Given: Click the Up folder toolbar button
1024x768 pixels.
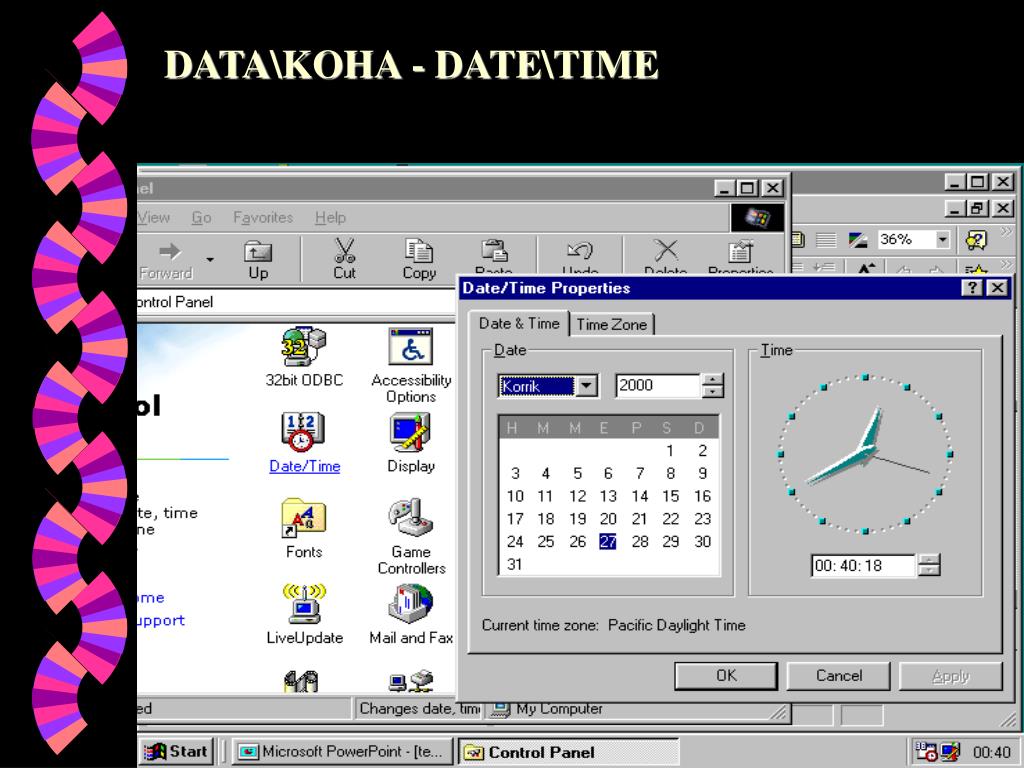Looking at the screenshot, I should pyautogui.click(x=258, y=259).
